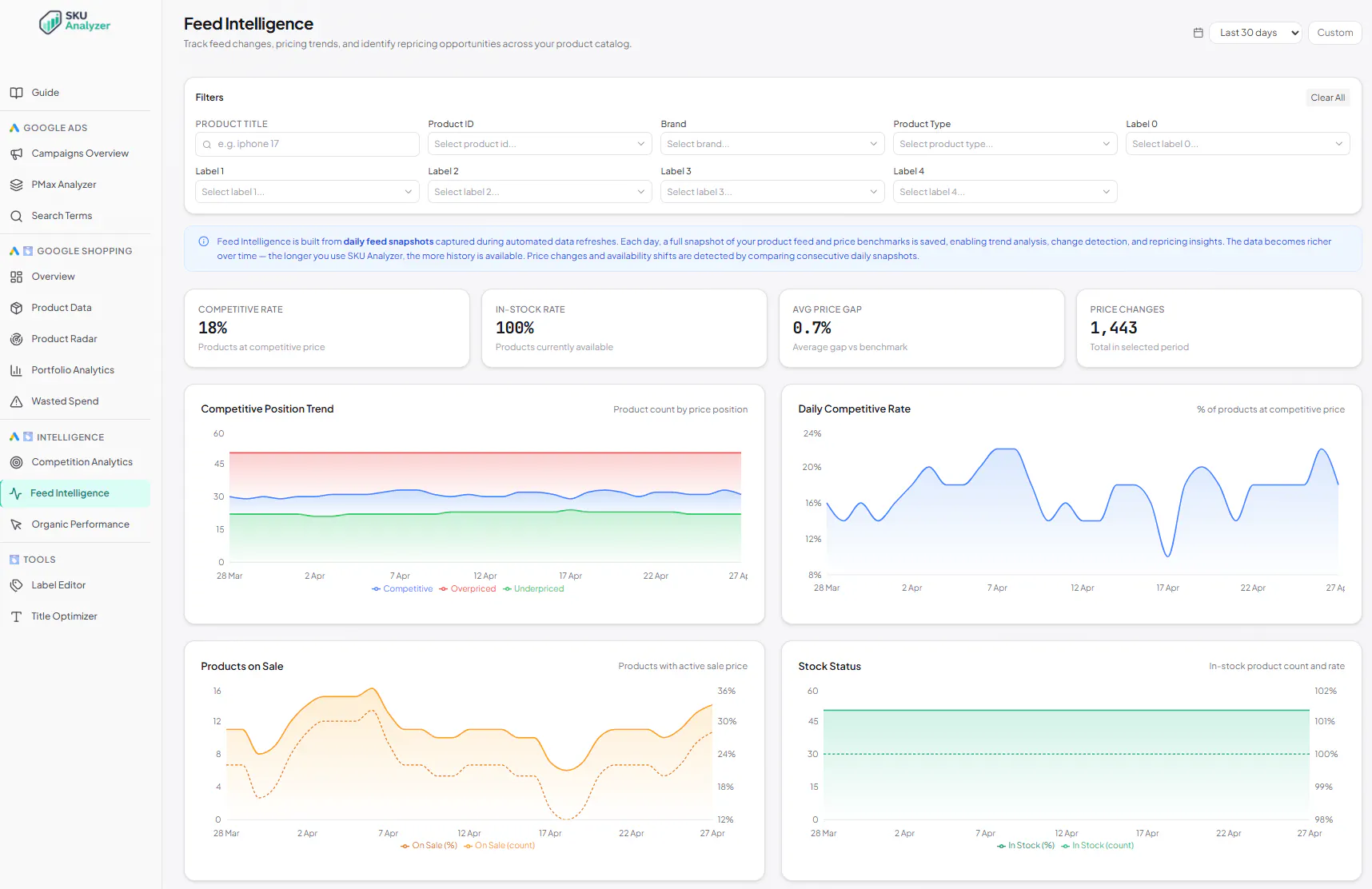The width and height of the screenshot is (1372, 889).
Task: Toggle In Stock (%) legend entry
Action: (1026, 845)
